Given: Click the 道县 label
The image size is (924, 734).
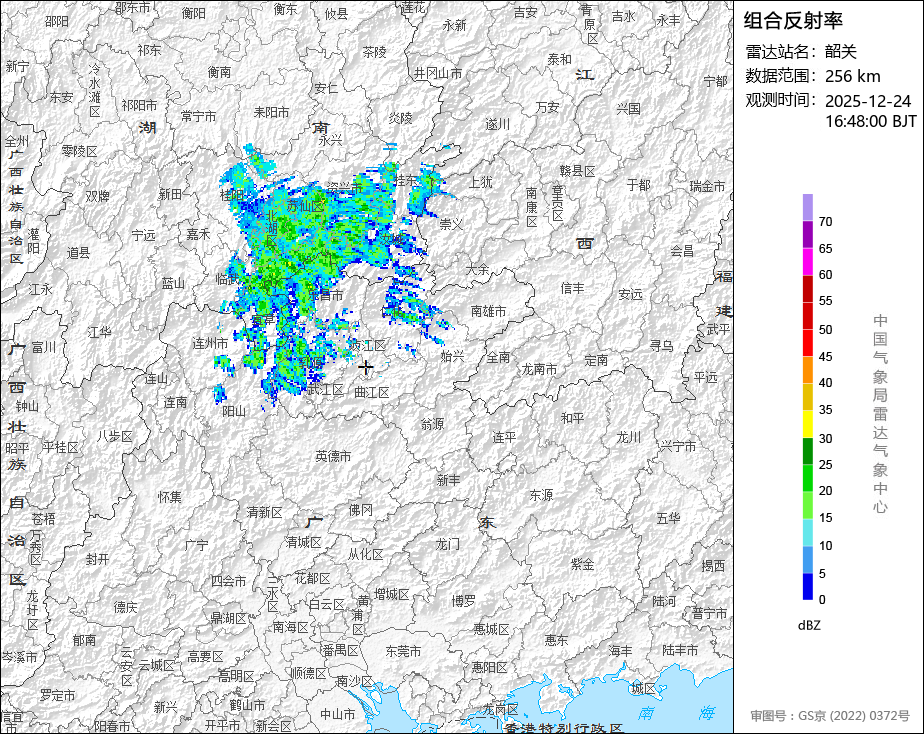Looking at the screenshot, I should coord(78,253).
